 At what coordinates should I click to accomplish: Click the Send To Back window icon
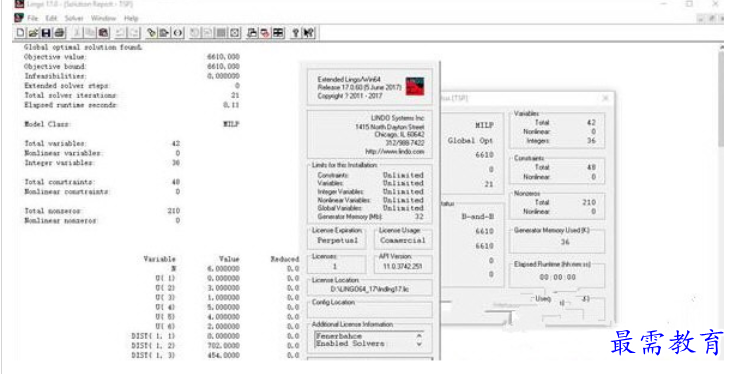[252, 33]
